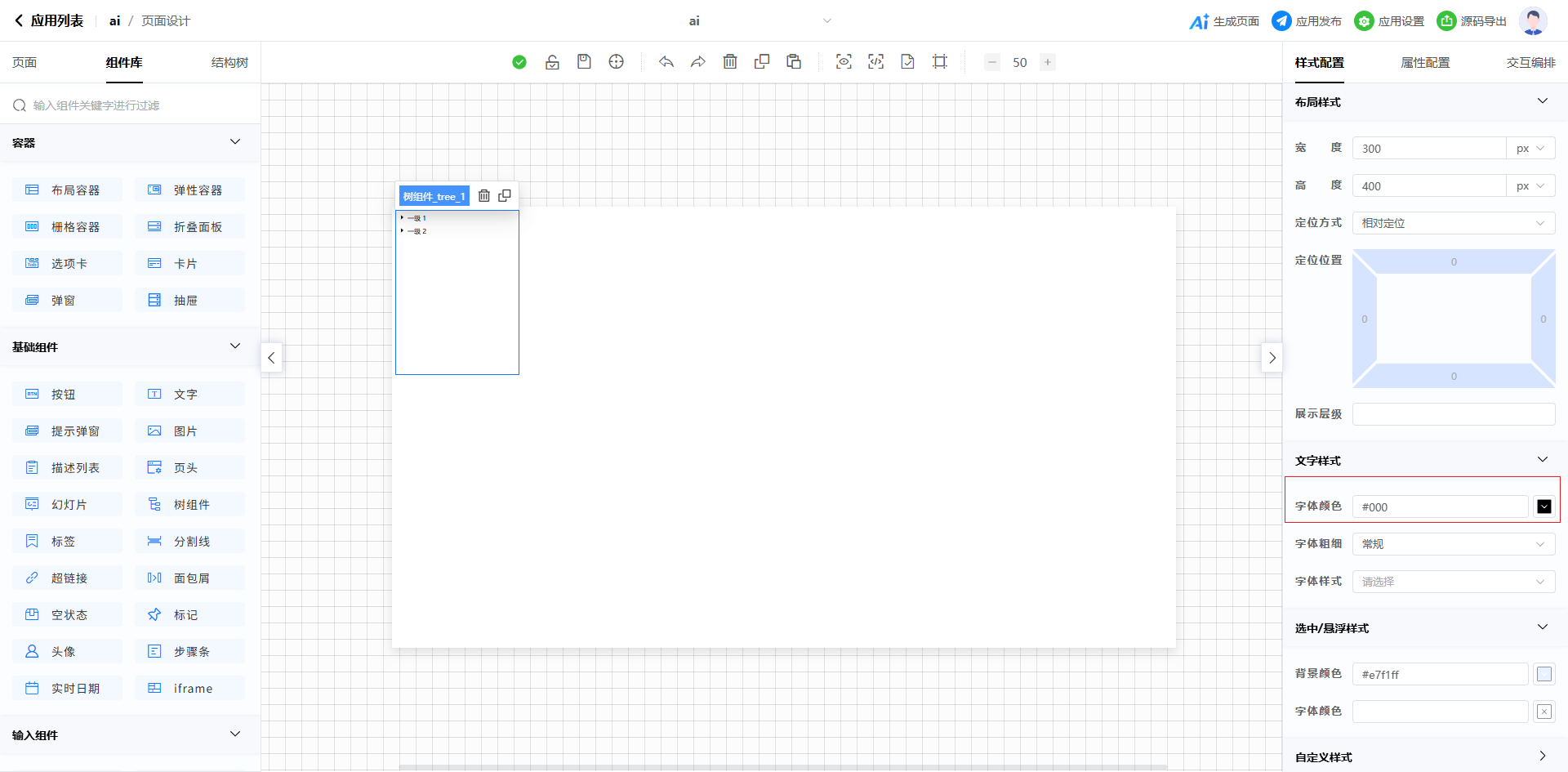Click the 应用发布 button

[x=1307, y=21]
